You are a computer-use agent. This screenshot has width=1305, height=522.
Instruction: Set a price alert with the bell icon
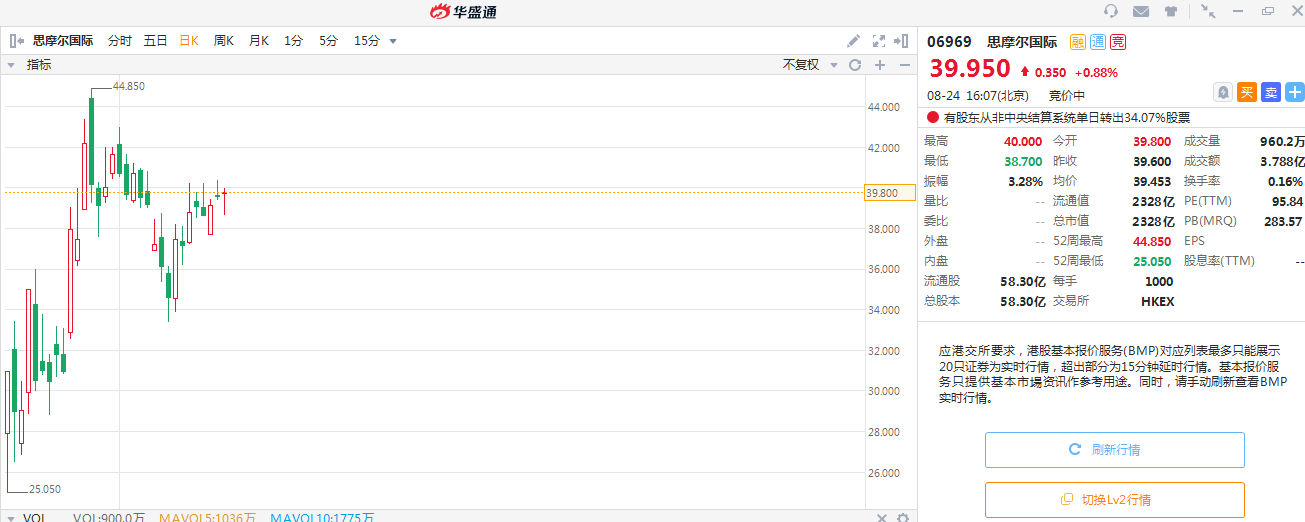pyautogui.click(x=1222, y=92)
